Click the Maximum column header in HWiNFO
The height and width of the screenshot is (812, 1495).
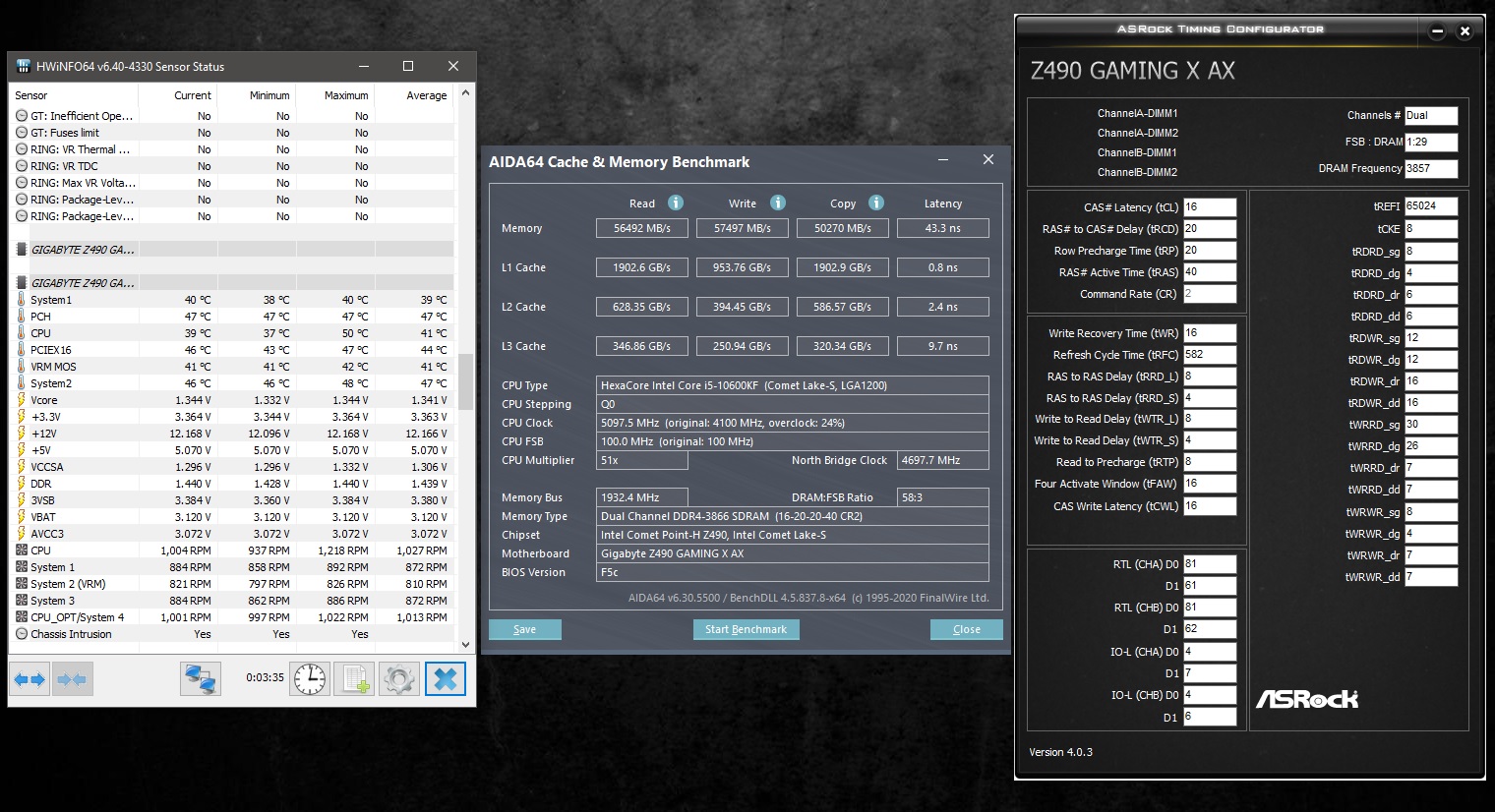coord(335,95)
